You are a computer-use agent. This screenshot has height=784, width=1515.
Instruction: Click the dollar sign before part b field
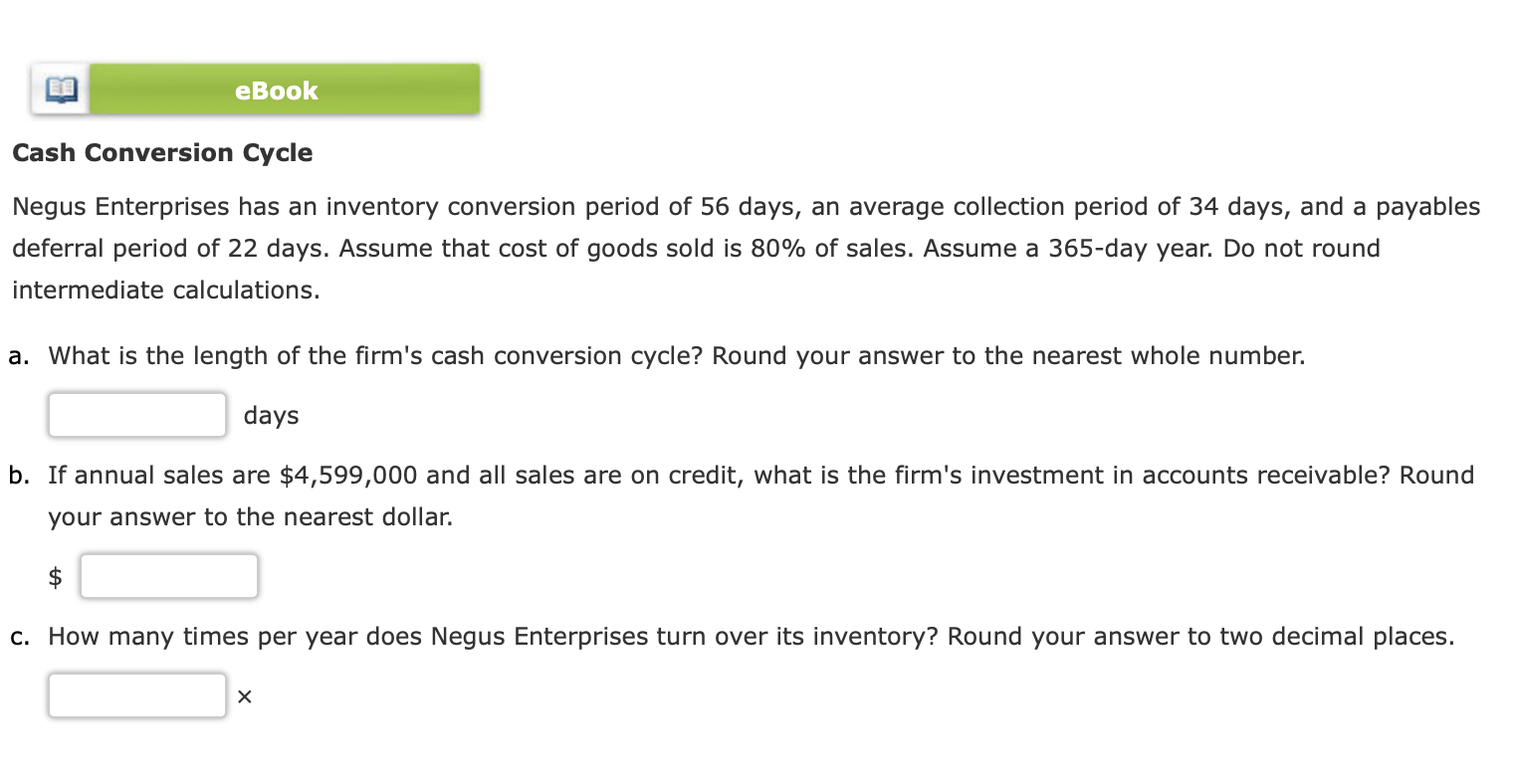coord(57,575)
